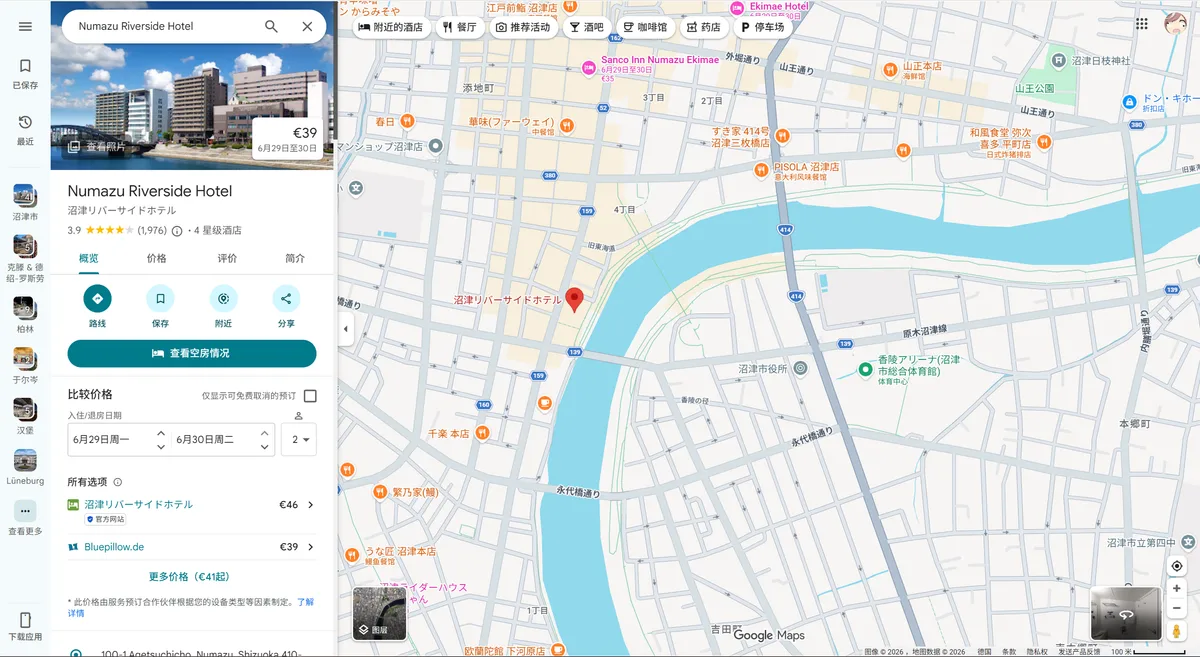Click the Directions (路线) icon
Viewport: 1200px width, 657px height.
tap(97, 299)
